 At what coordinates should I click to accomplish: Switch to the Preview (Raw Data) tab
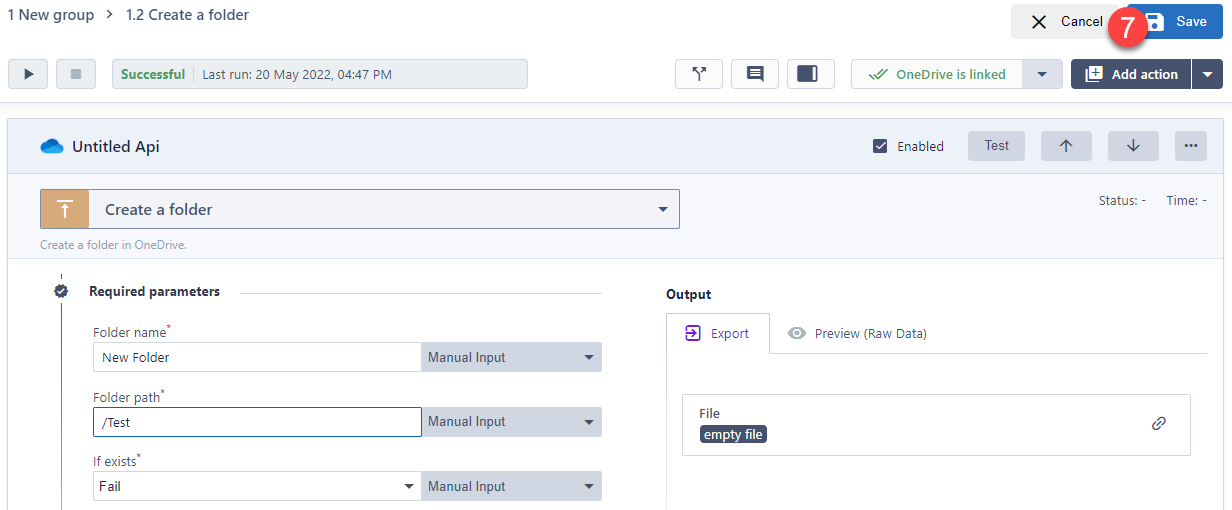pyautogui.click(x=858, y=334)
